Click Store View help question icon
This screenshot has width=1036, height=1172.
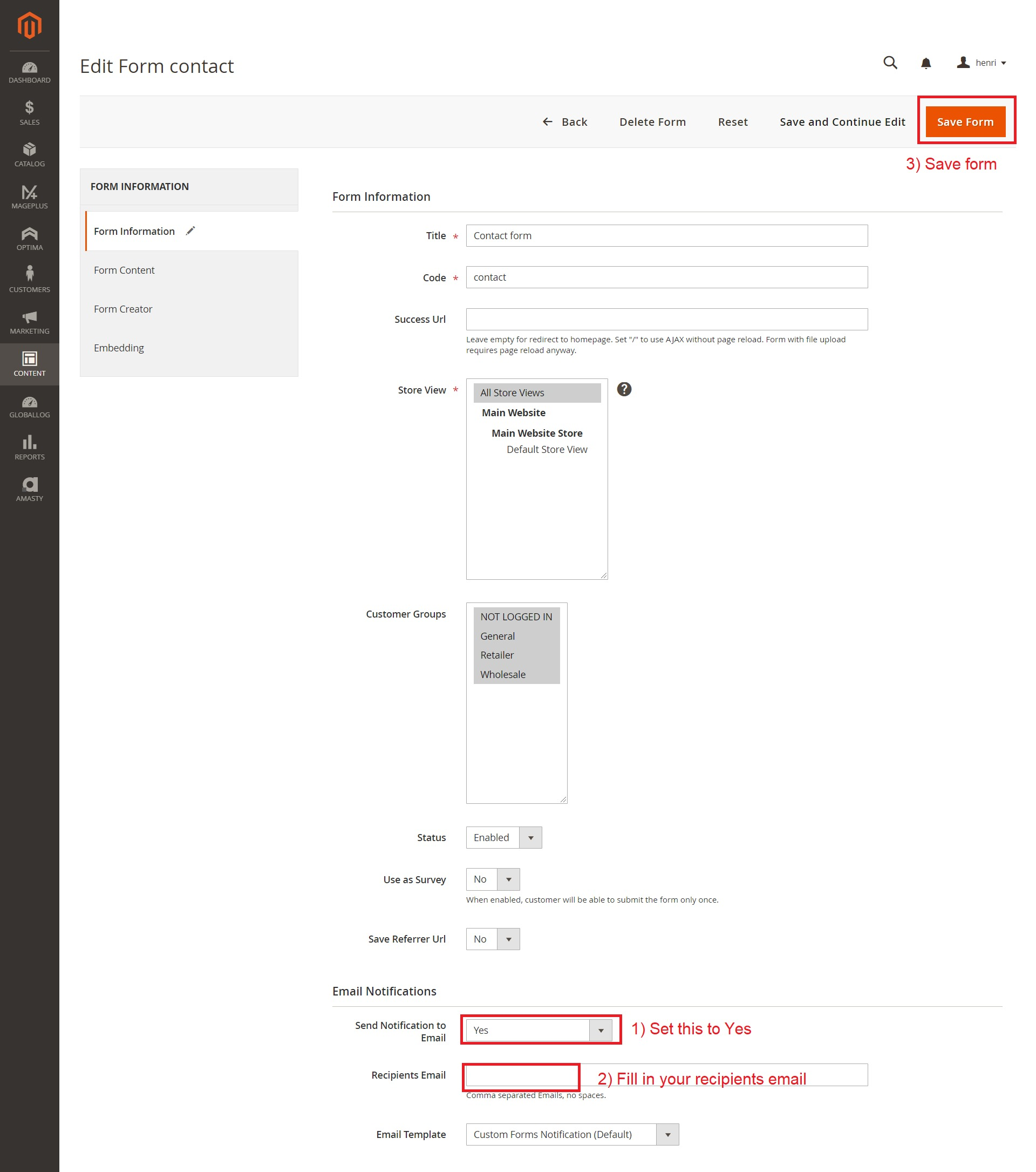pyautogui.click(x=624, y=389)
